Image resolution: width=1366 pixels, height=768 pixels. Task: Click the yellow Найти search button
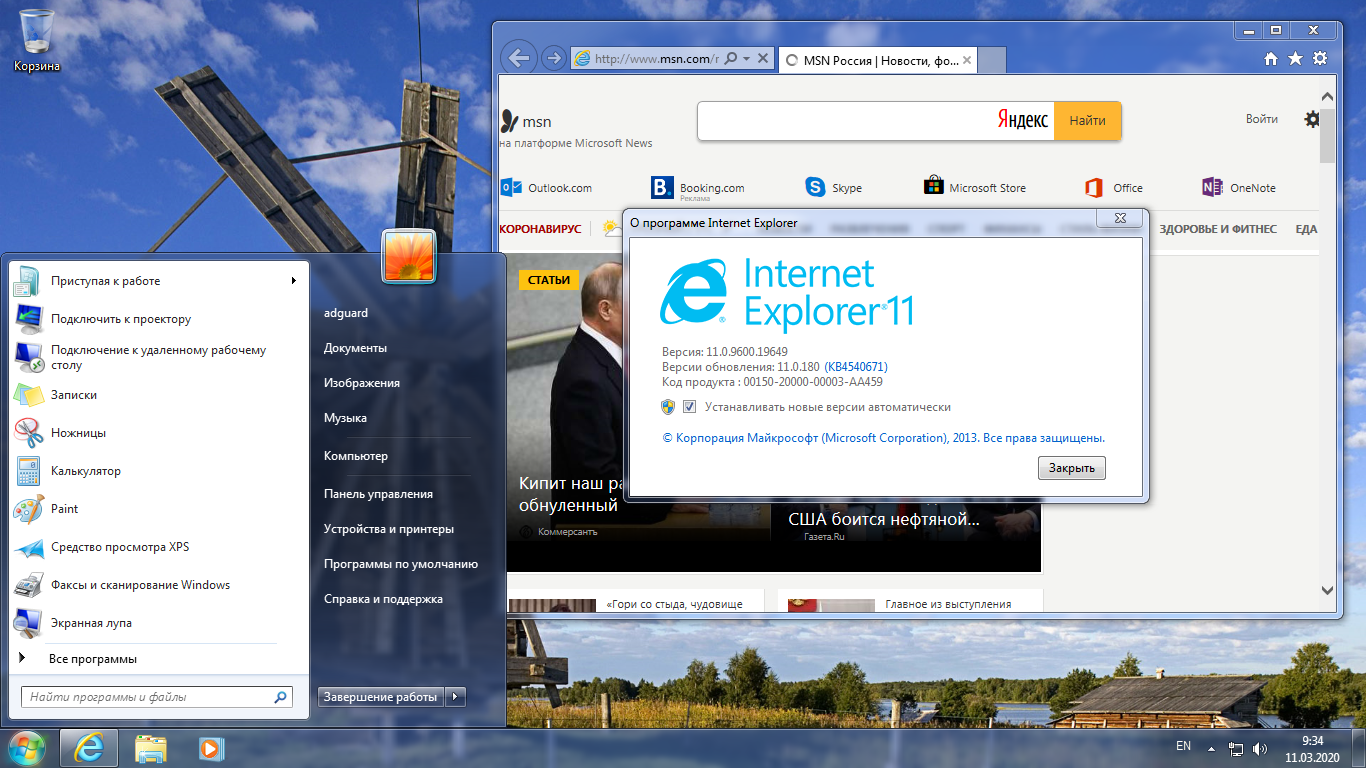(x=1087, y=121)
